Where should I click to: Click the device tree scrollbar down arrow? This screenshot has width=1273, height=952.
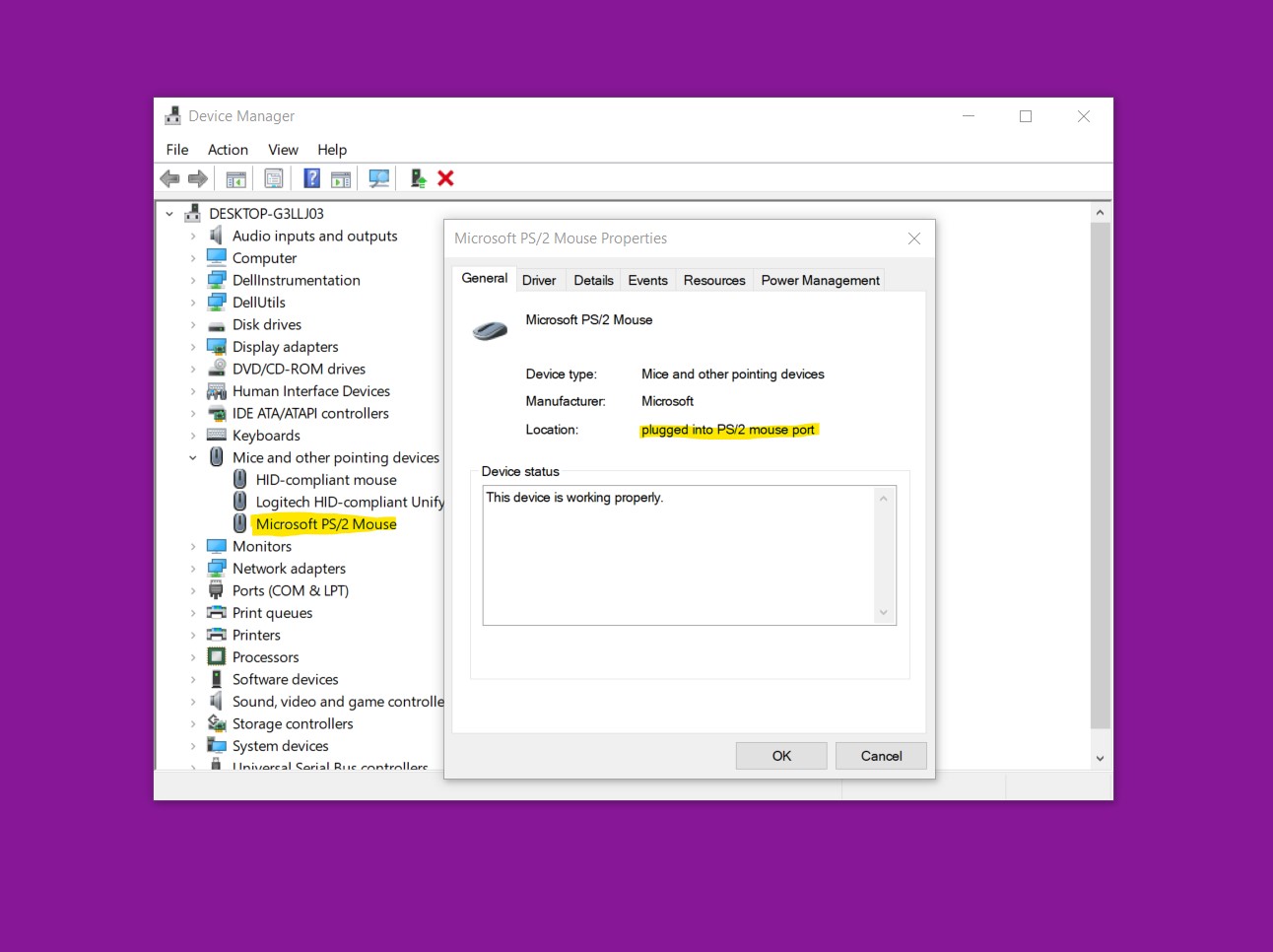pos(1100,759)
